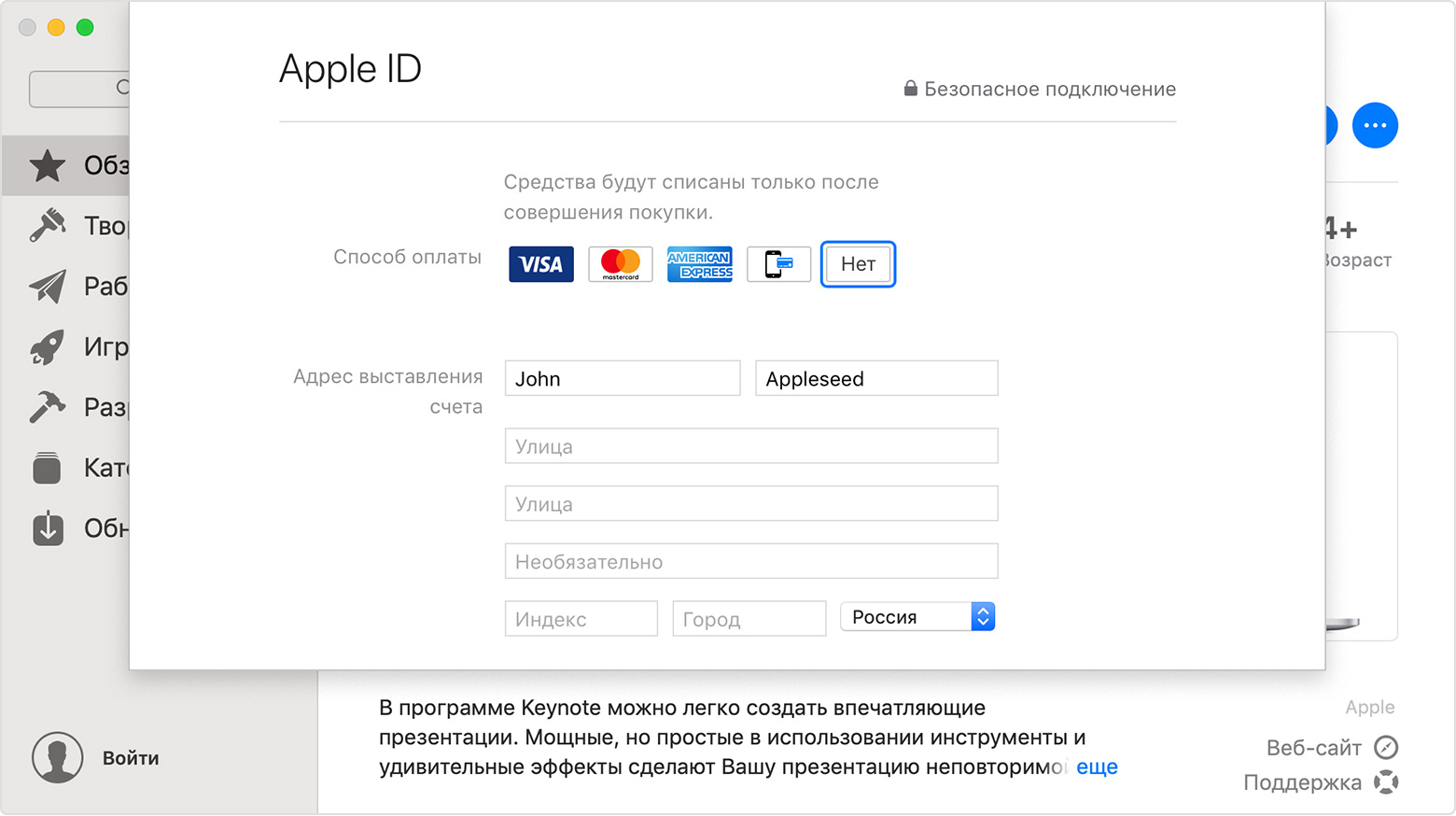This screenshot has height=816, width=1456.
Task: Open the hammer Develop sidebar category
Action: click(67, 408)
